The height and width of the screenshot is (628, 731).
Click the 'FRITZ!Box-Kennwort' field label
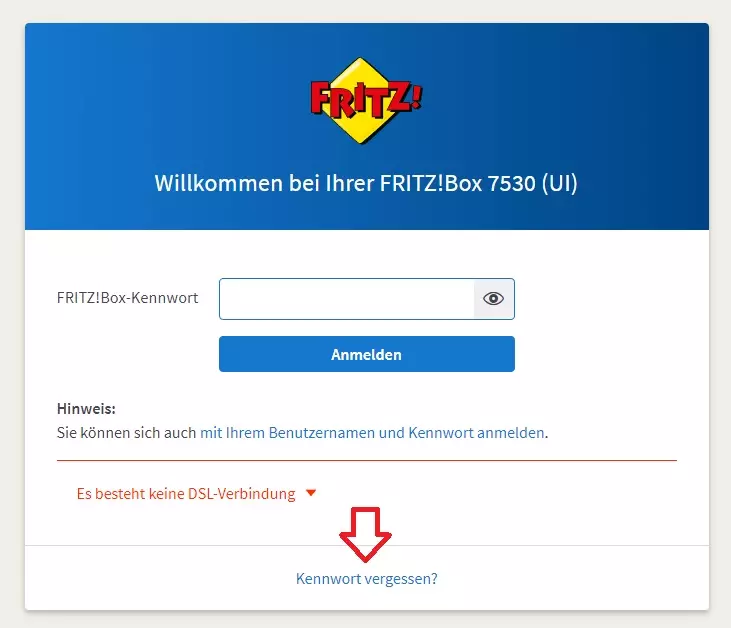click(x=127, y=298)
